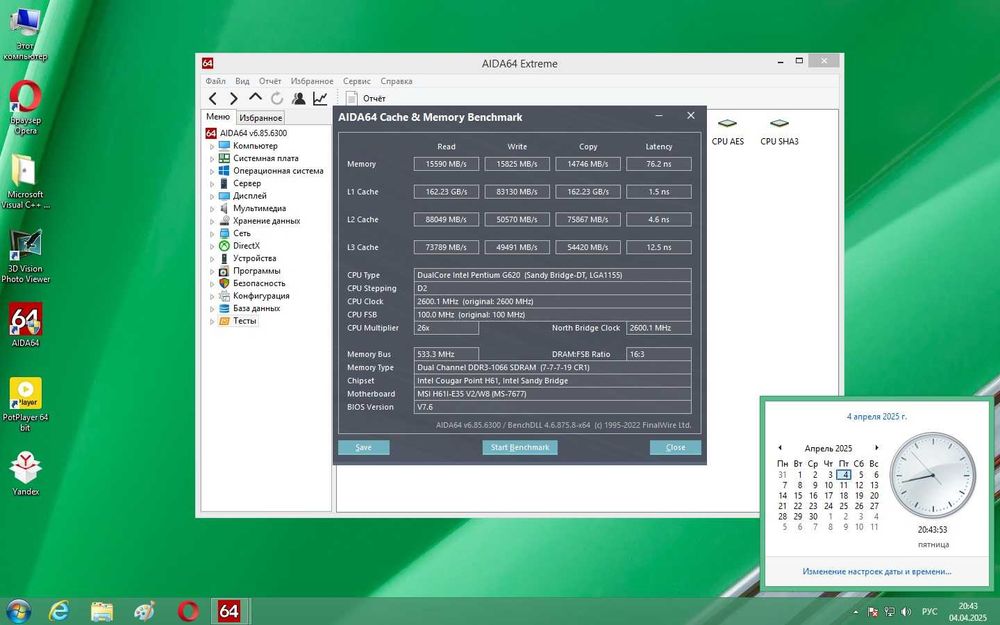The width and height of the screenshot is (1000, 625).
Task: Open the user manager icon in toolbar
Action: pyautogui.click(x=298, y=98)
